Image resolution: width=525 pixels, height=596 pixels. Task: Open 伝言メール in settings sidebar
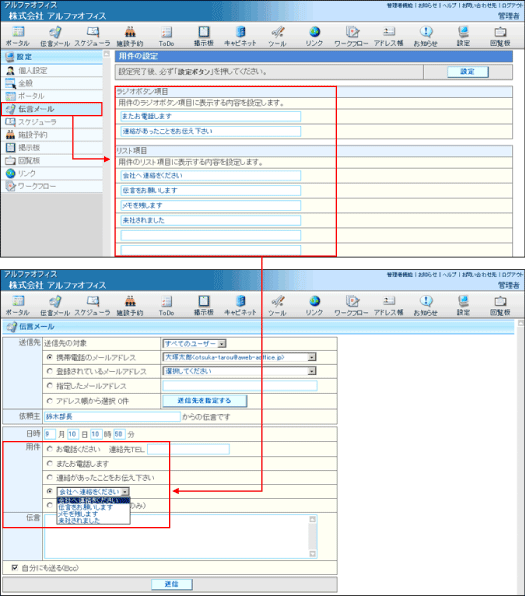(52, 109)
